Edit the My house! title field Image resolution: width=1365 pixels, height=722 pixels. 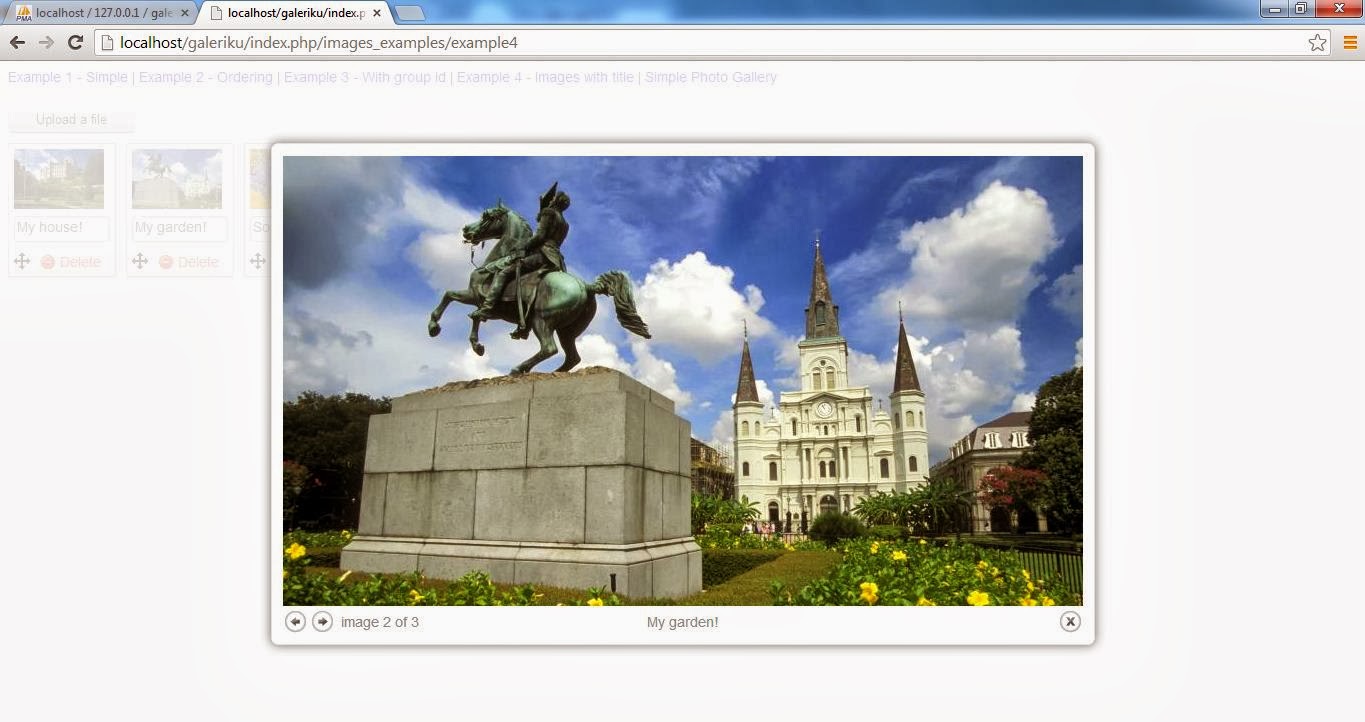click(60, 228)
